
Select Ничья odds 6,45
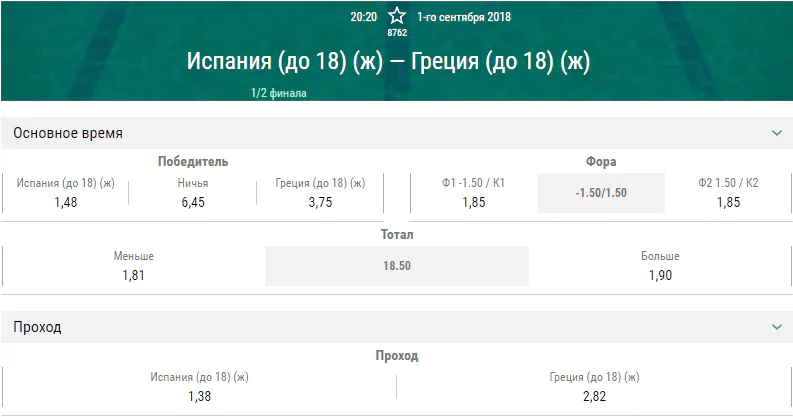coord(193,193)
